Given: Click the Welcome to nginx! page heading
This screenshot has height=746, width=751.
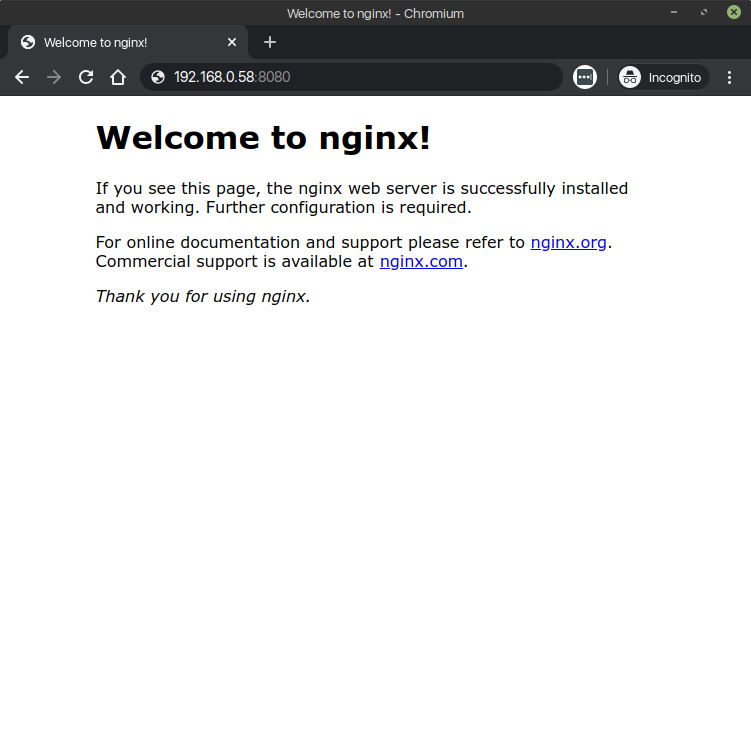Looking at the screenshot, I should (x=263, y=138).
